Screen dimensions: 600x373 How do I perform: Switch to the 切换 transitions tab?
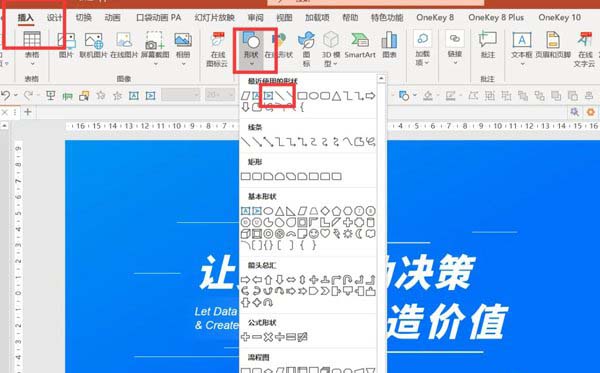(x=83, y=18)
